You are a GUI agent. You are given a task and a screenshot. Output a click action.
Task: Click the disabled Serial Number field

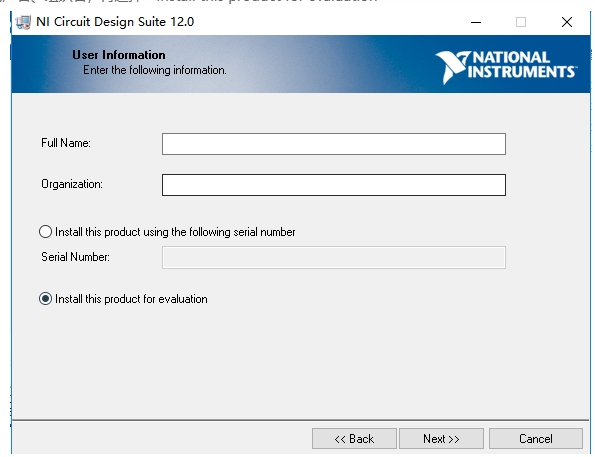[x=334, y=258]
